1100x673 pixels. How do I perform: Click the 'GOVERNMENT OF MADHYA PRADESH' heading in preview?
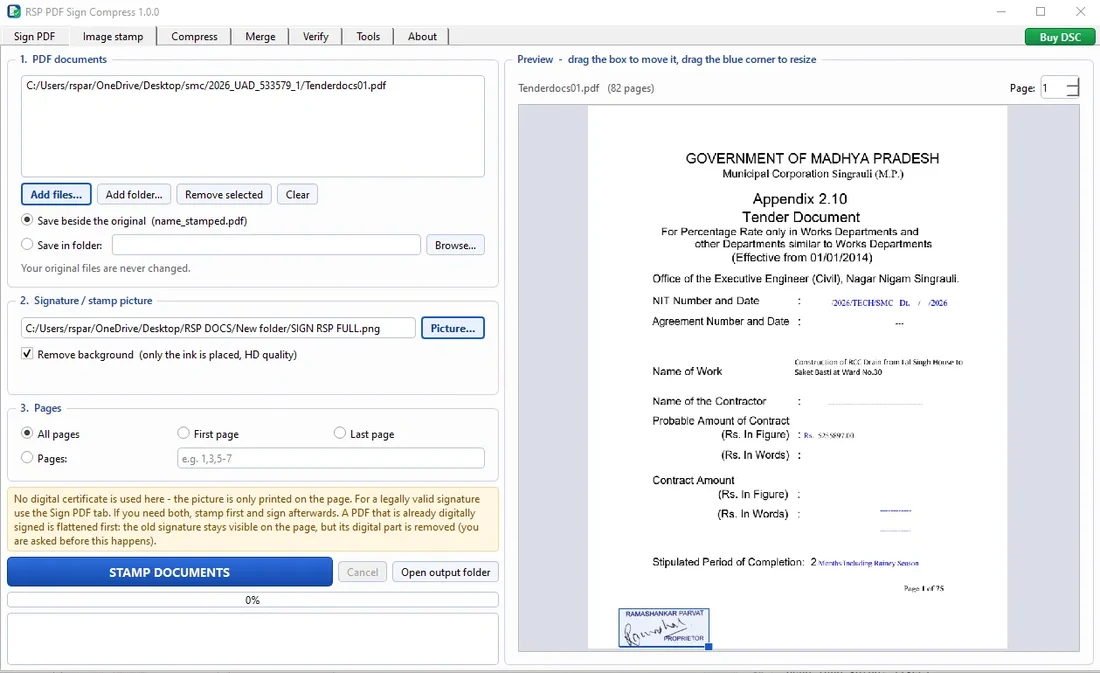(812, 159)
